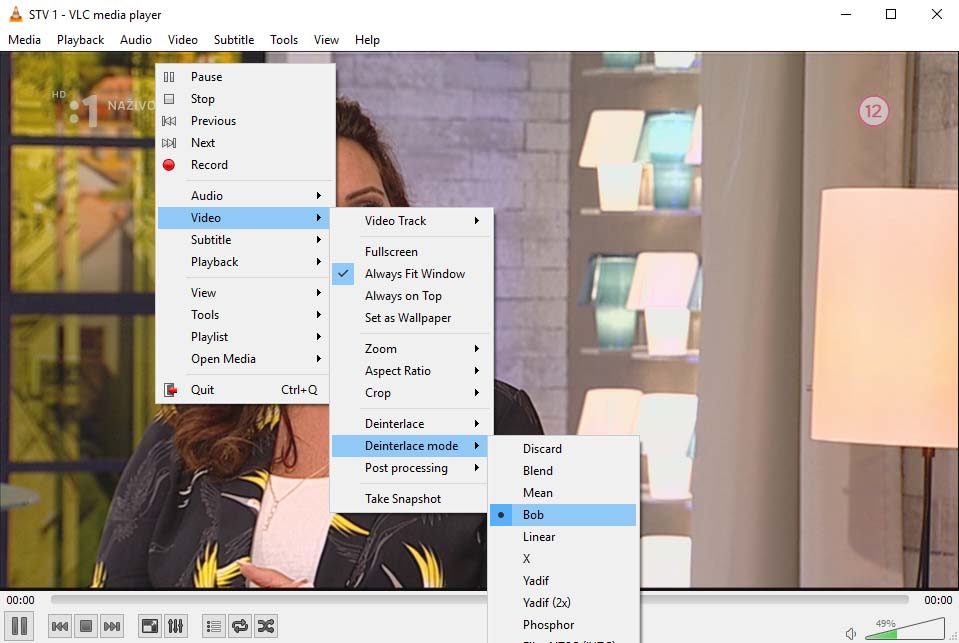
Task: Open extended settings equalizer icon
Action: click(176, 626)
